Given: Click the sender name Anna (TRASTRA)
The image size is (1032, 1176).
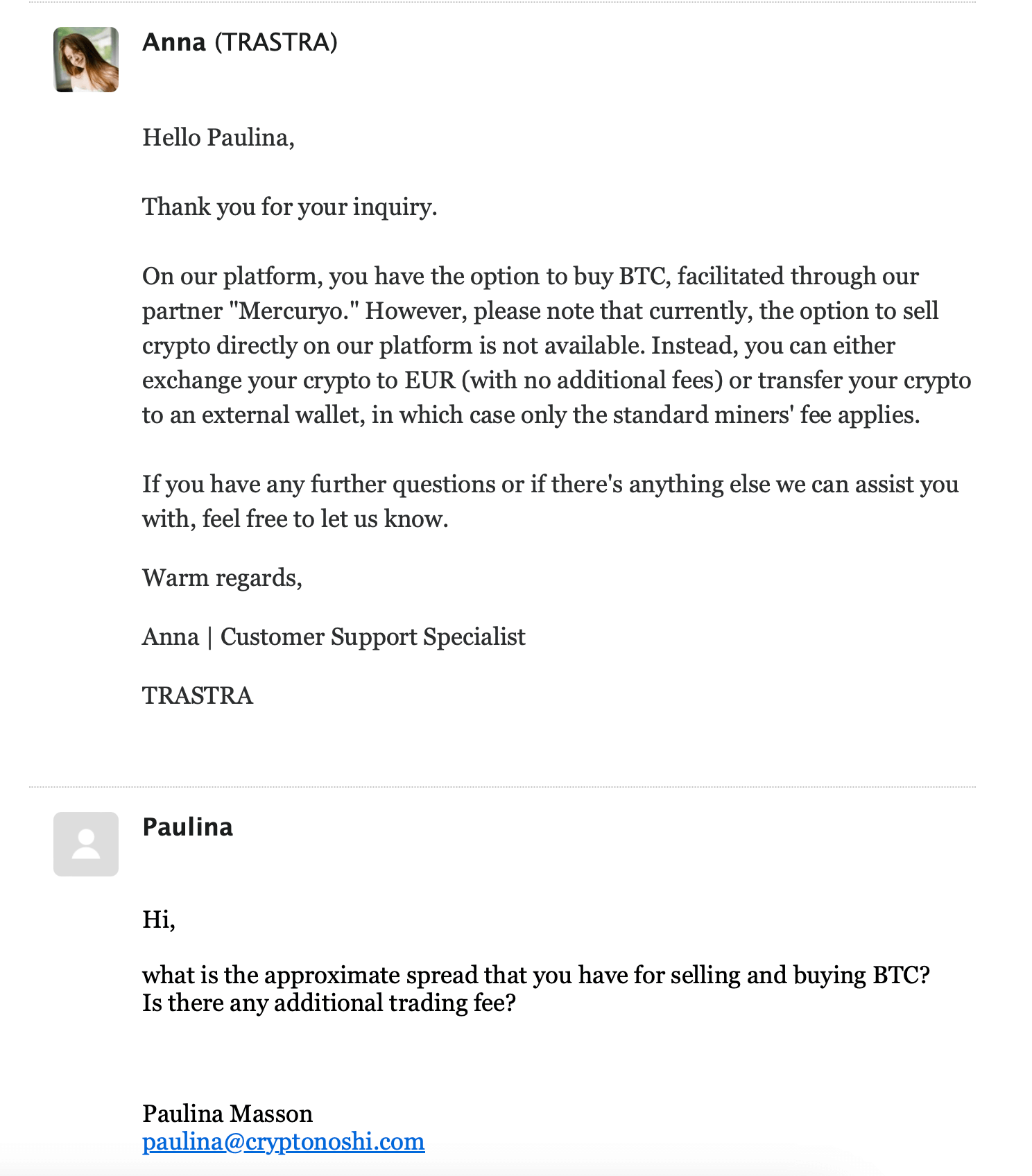Looking at the screenshot, I should tap(240, 42).
